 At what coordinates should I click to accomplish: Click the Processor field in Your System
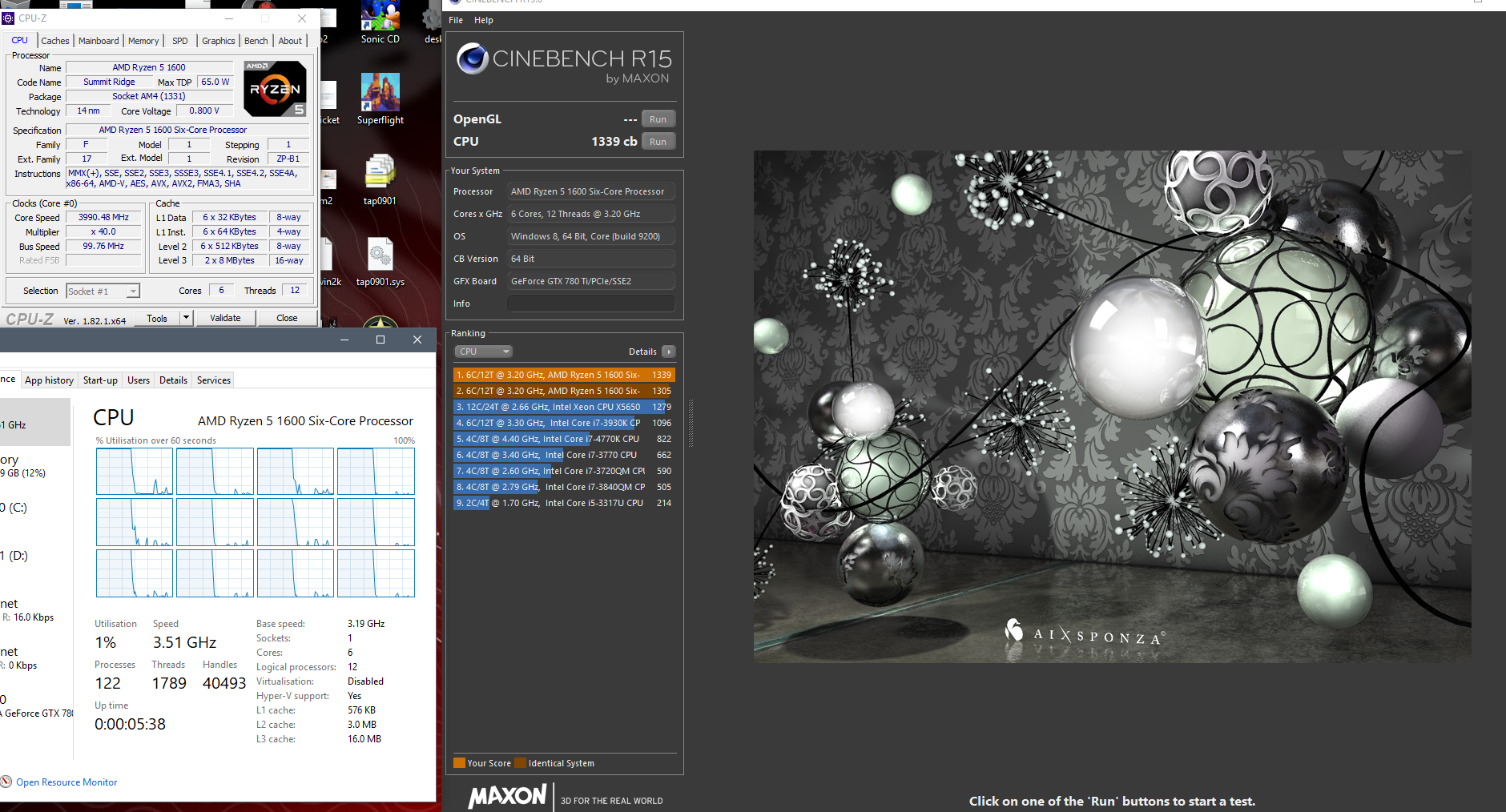pos(590,191)
